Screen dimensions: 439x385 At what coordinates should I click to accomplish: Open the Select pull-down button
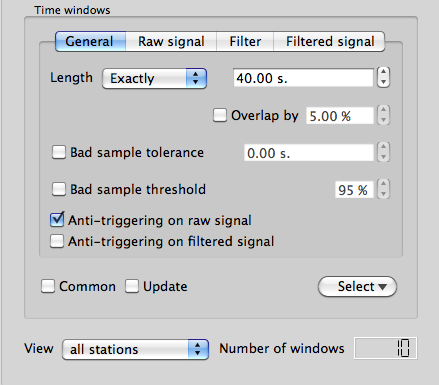357,286
